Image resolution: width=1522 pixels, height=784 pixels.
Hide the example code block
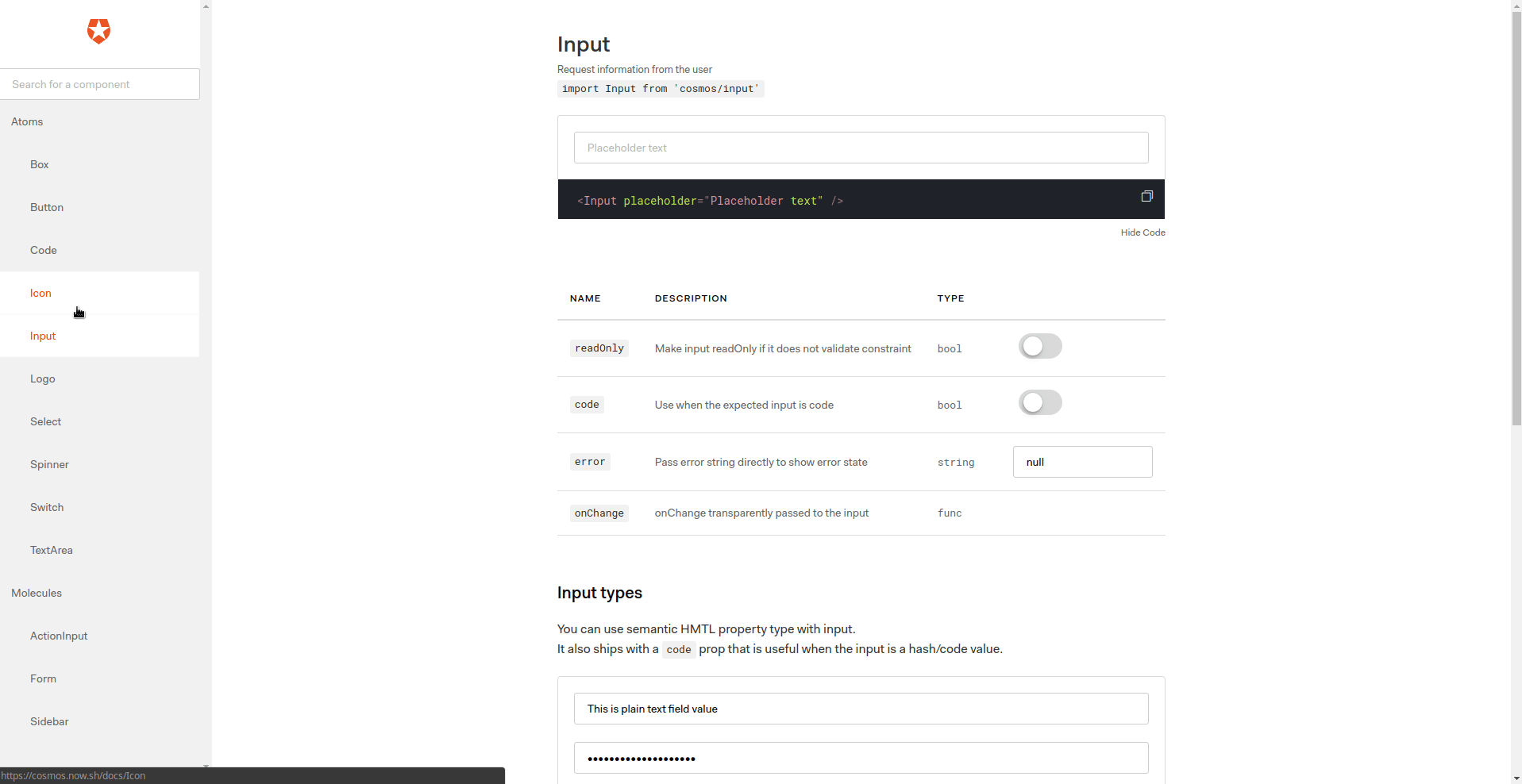1142,233
